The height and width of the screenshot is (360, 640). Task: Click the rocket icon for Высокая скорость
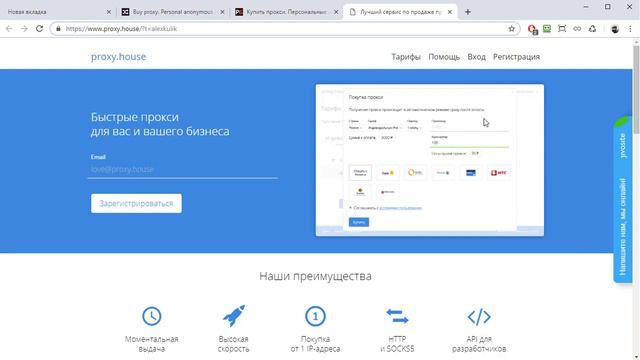tap(233, 316)
